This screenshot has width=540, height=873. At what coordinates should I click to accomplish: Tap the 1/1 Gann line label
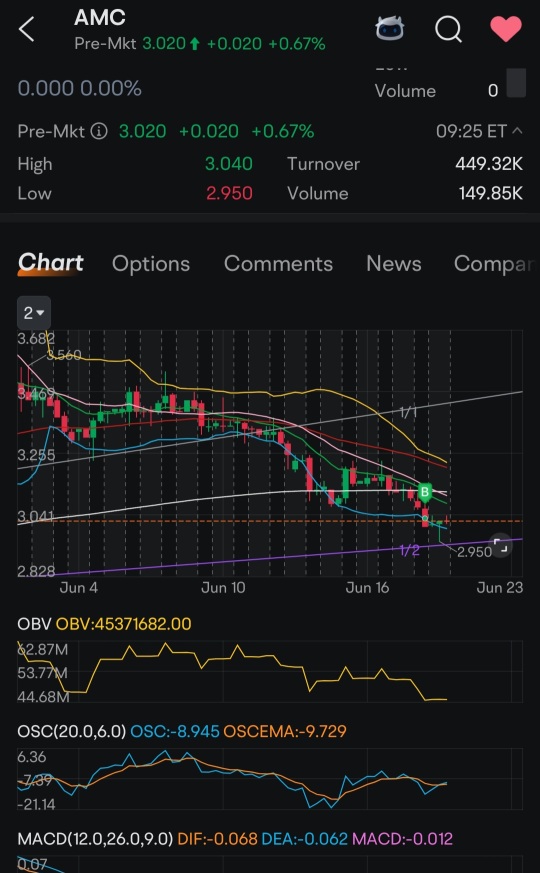408,413
